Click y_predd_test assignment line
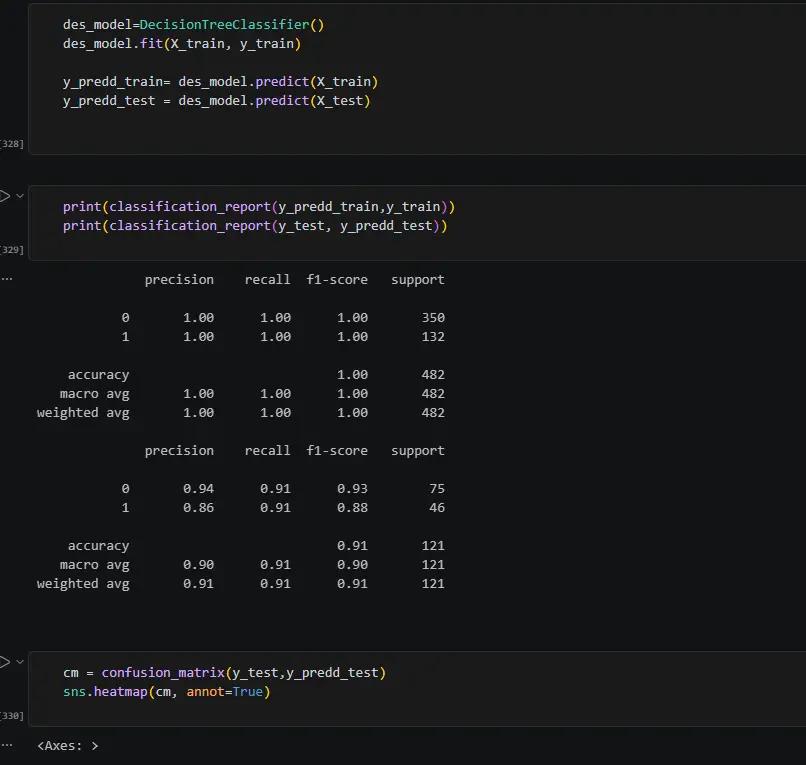The width and height of the screenshot is (806, 765). click(x=216, y=101)
